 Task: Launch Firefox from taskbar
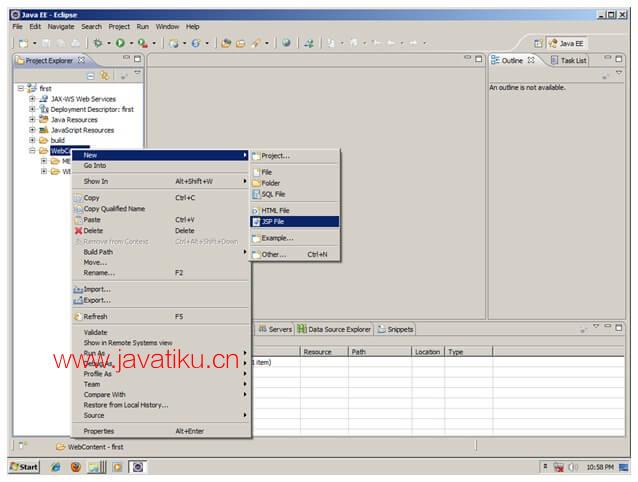(76, 467)
